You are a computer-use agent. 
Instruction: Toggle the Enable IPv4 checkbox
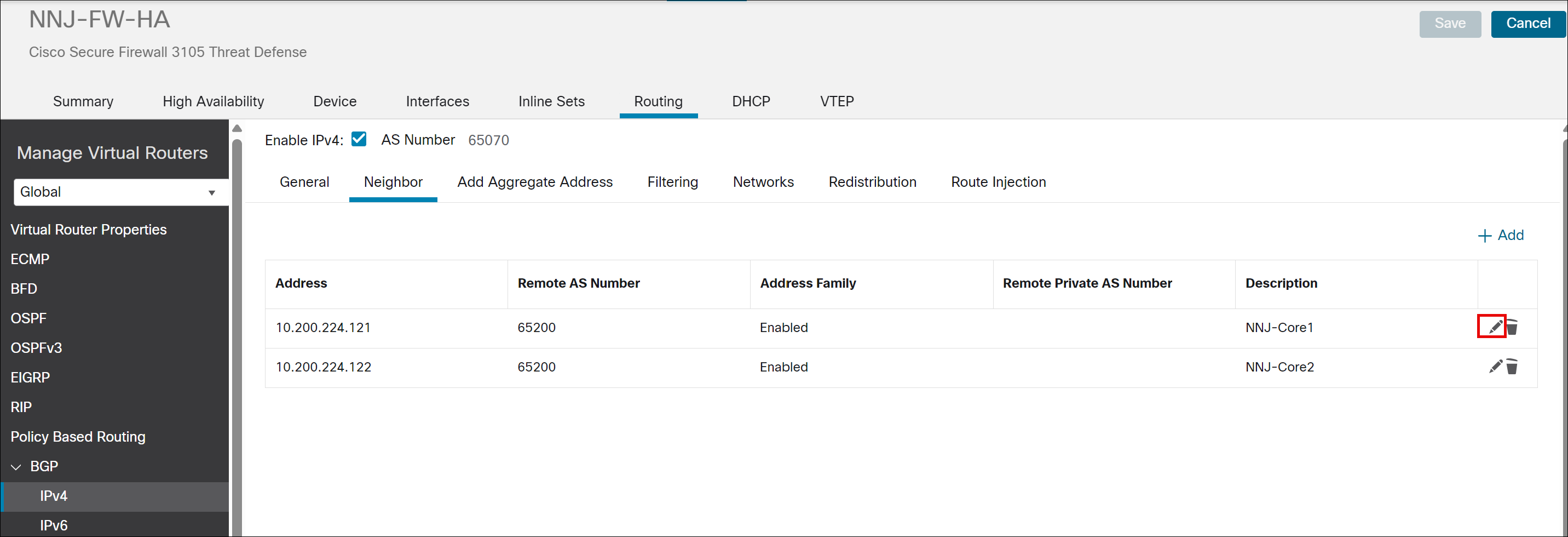(359, 140)
